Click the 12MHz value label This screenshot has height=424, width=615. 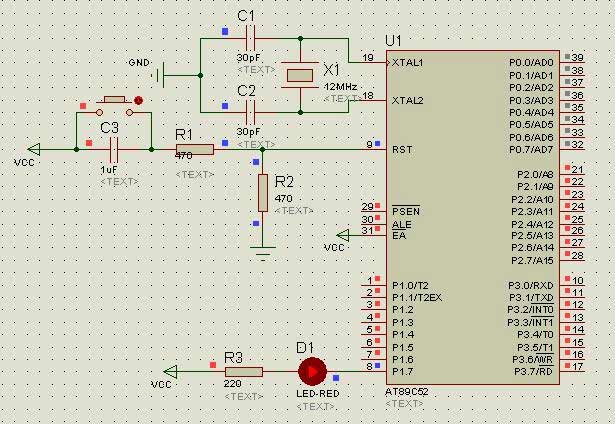[336, 87]
